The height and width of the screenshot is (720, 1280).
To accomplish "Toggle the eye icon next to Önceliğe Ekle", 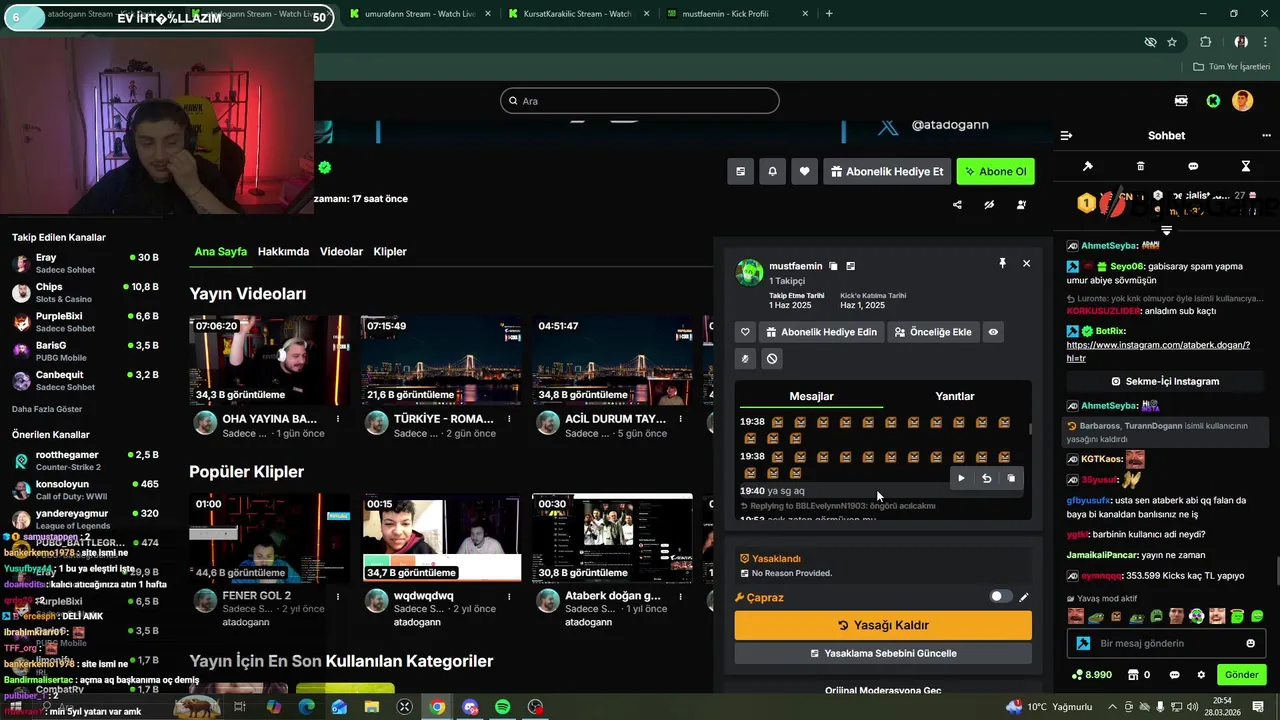I will pos(993,332).
